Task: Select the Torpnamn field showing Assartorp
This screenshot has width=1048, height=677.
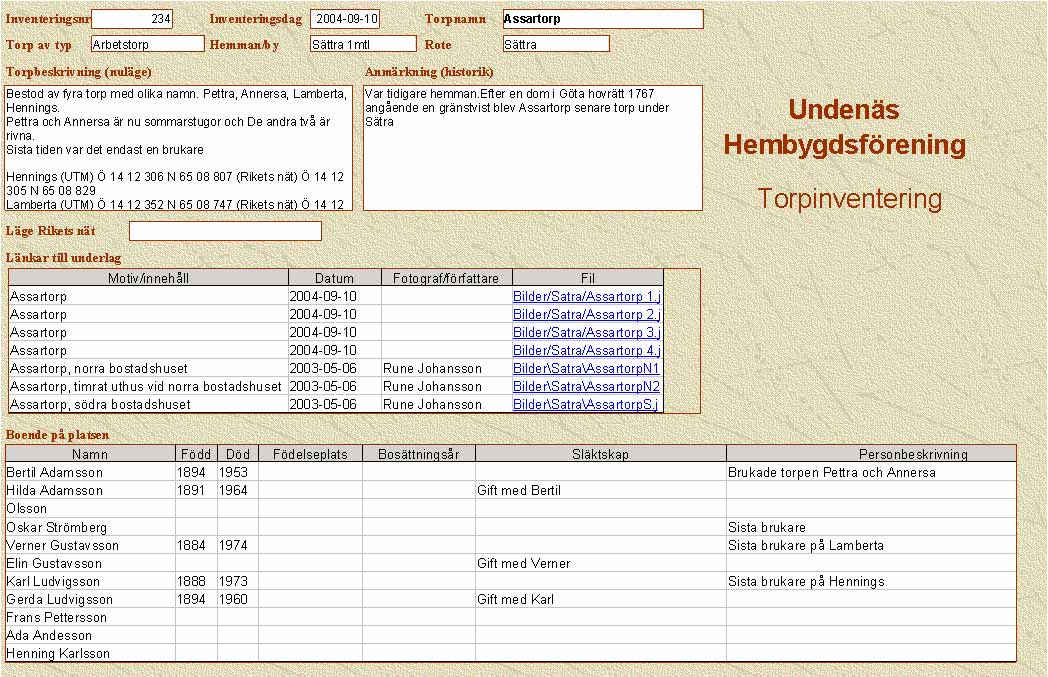Action: 601,19
